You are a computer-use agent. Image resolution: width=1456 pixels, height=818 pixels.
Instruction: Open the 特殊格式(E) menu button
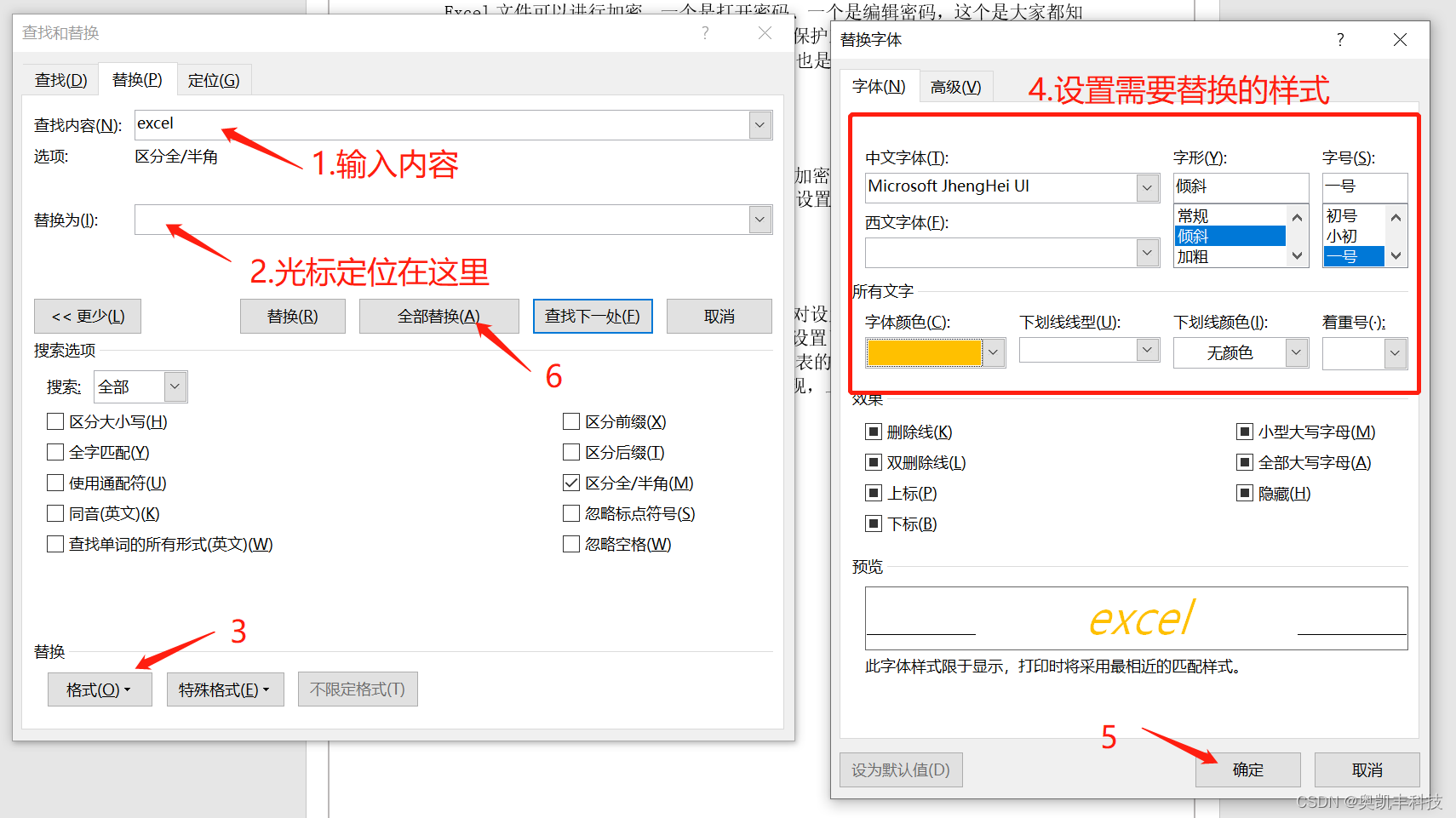225,689
